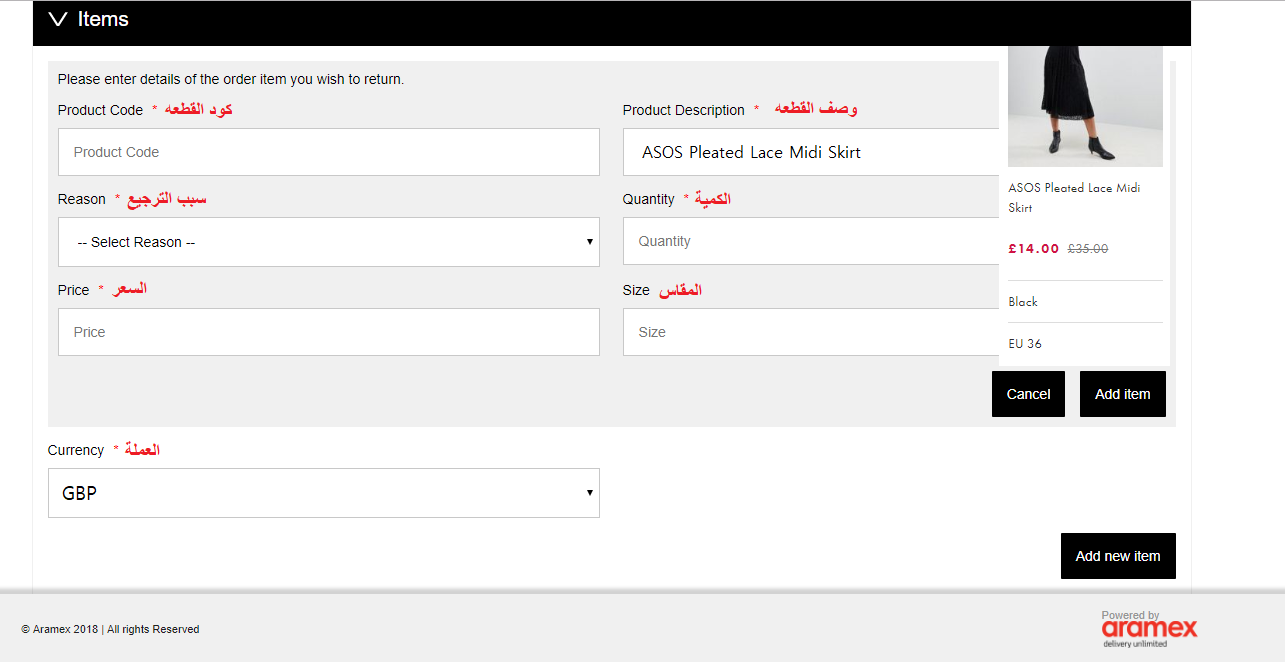Click the Size input field
Viewport: 1285px width, 662px height.
coord(811,332)
